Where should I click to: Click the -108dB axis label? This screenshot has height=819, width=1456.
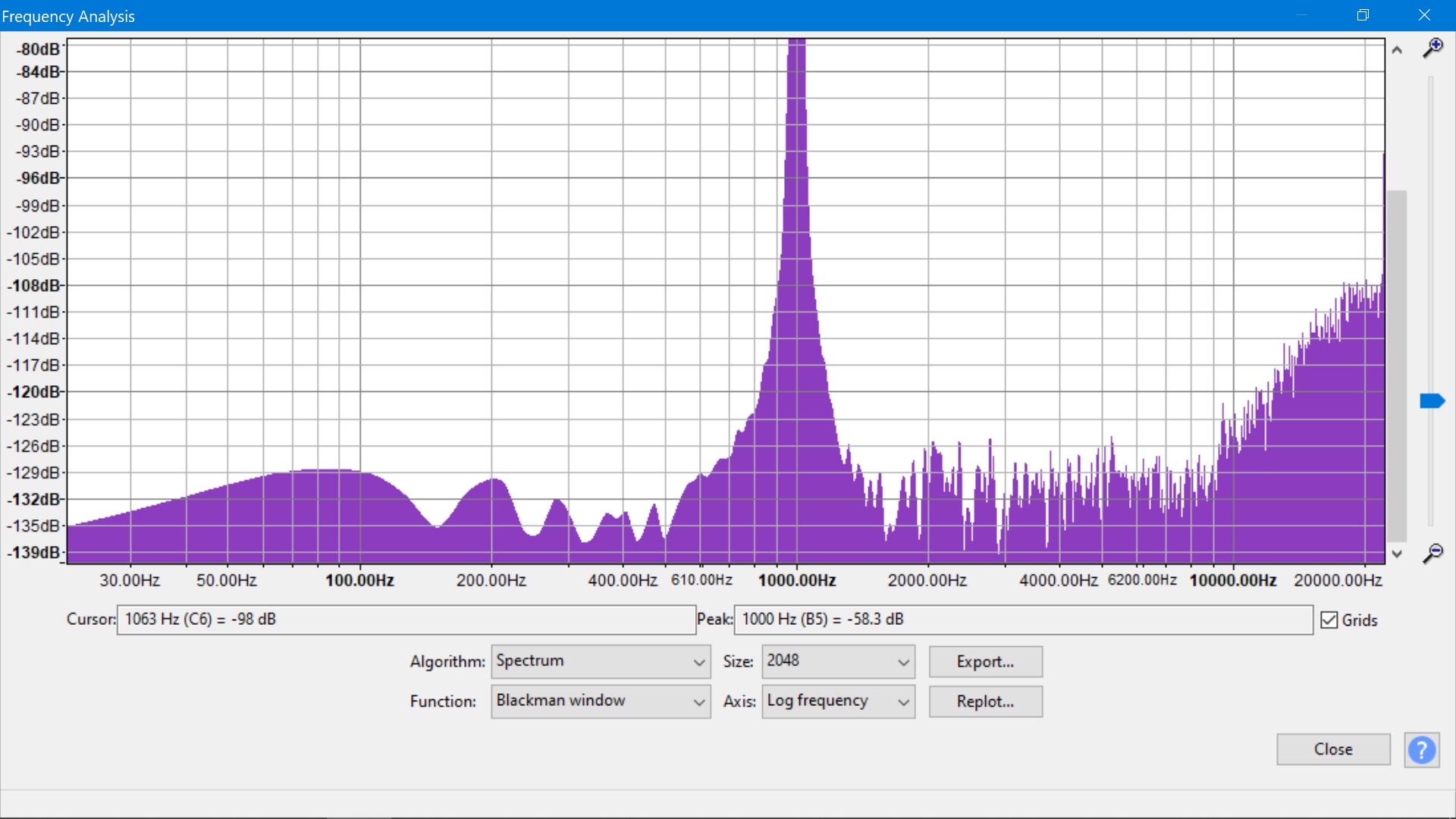[34, 286]
